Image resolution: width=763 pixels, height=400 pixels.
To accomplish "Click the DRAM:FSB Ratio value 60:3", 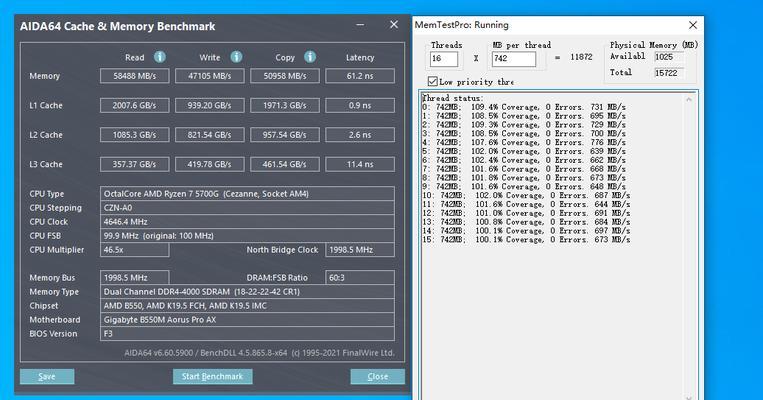I will [x=360, y=278].
